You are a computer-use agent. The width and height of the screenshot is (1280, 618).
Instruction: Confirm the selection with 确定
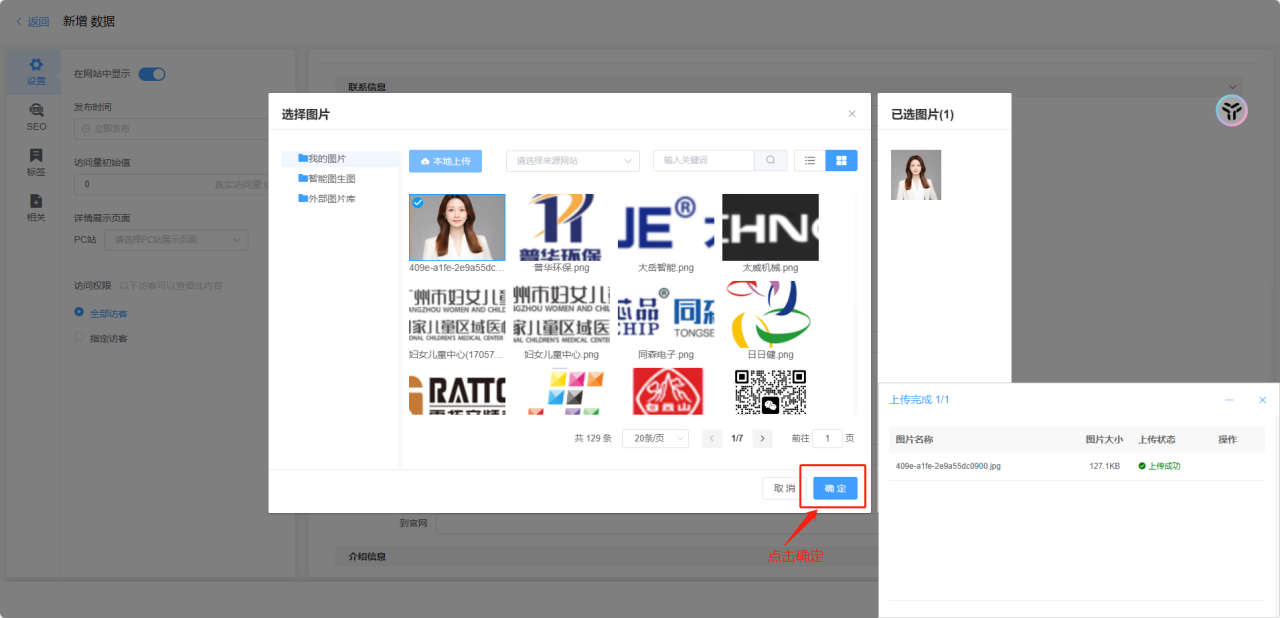click(x=835, y=488)
